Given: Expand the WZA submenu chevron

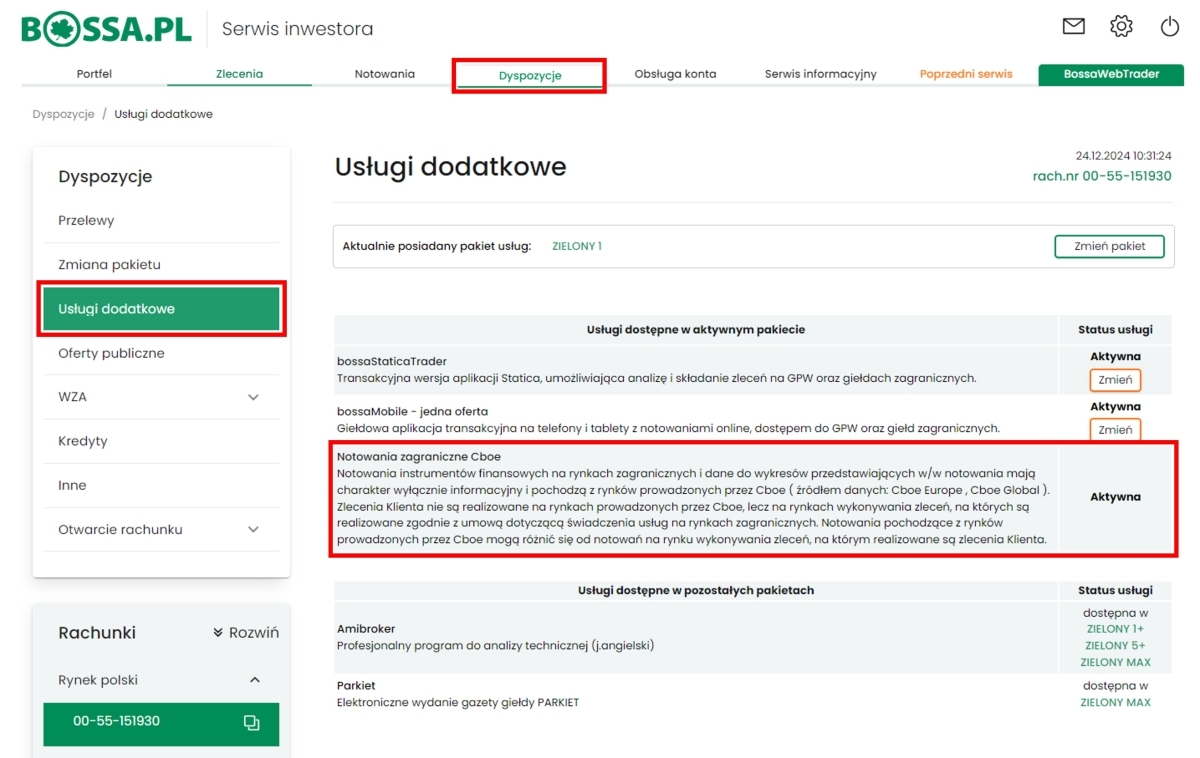Looking at the screenshot, I should coord(253,397).
